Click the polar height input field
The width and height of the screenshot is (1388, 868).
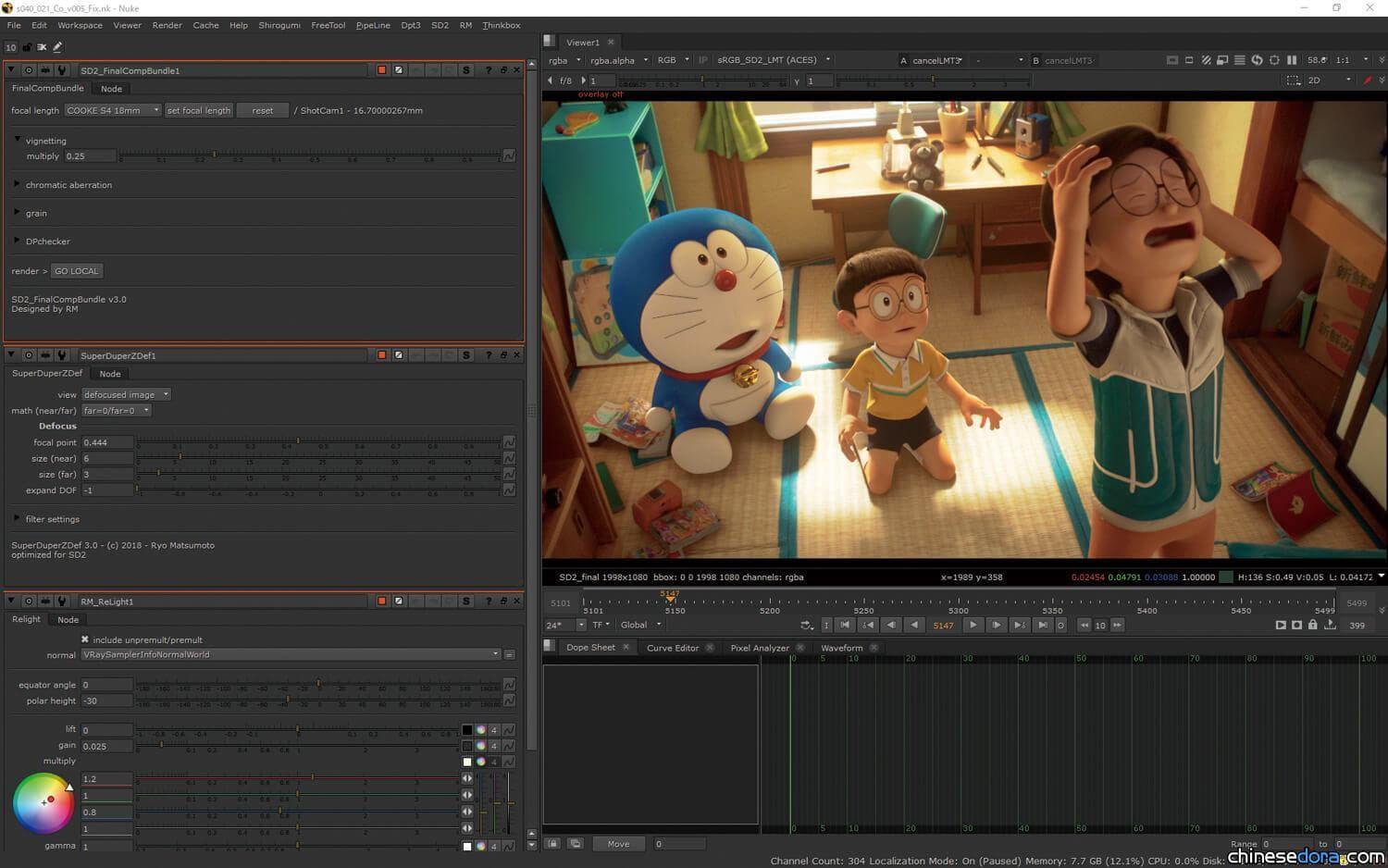point(106,701)
